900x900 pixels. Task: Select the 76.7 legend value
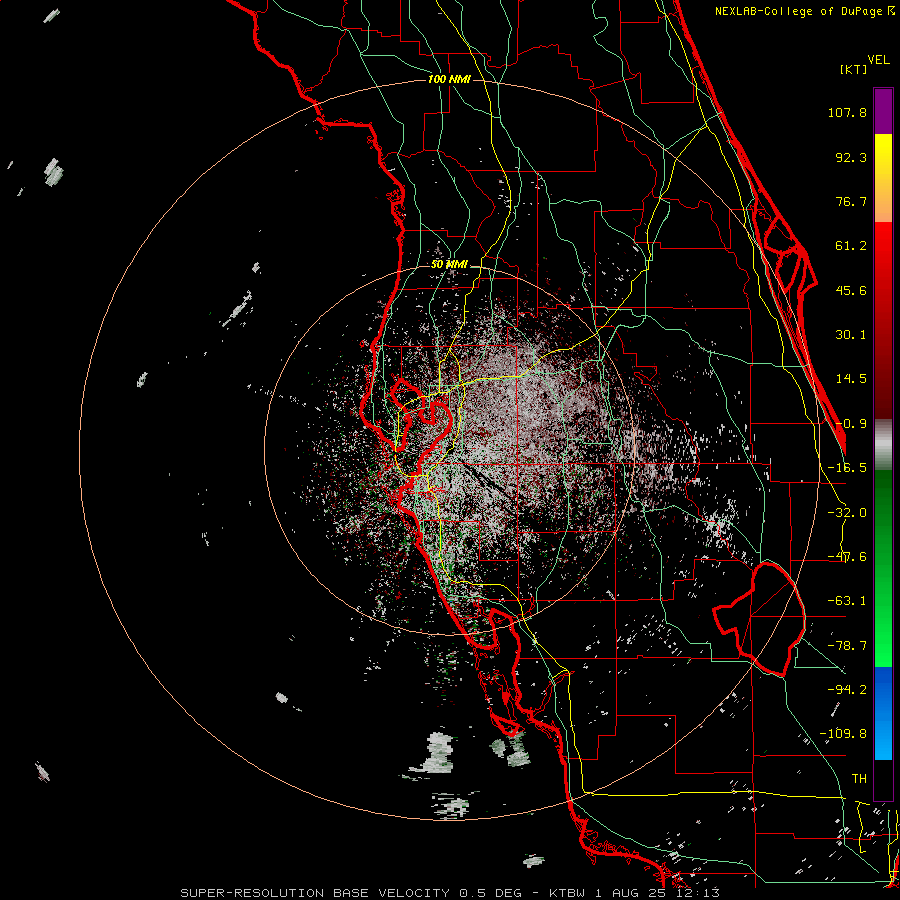(x=851, y=201)
